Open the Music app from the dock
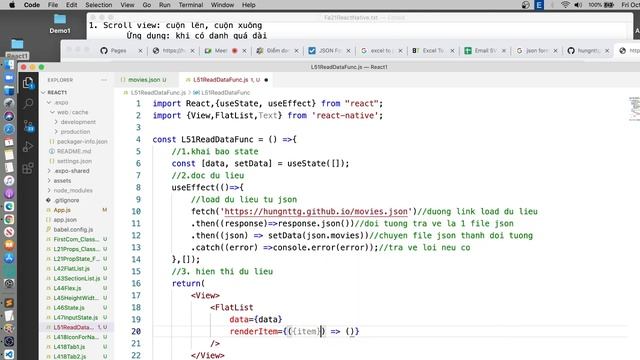Image resolution: width=640 pixels, height=360 pixels. (9, 180)
